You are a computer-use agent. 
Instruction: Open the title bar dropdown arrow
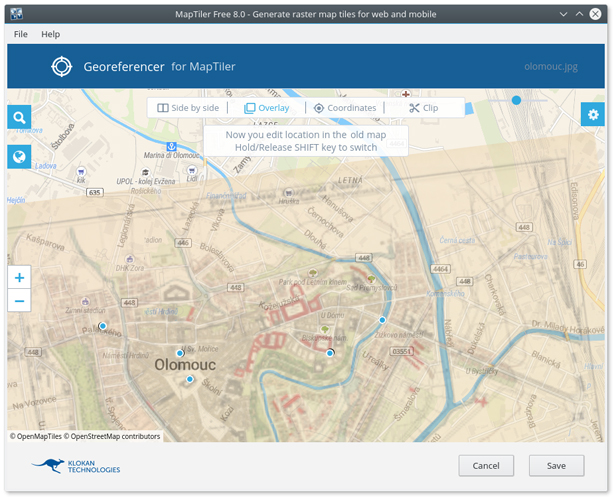coord(564,14)
